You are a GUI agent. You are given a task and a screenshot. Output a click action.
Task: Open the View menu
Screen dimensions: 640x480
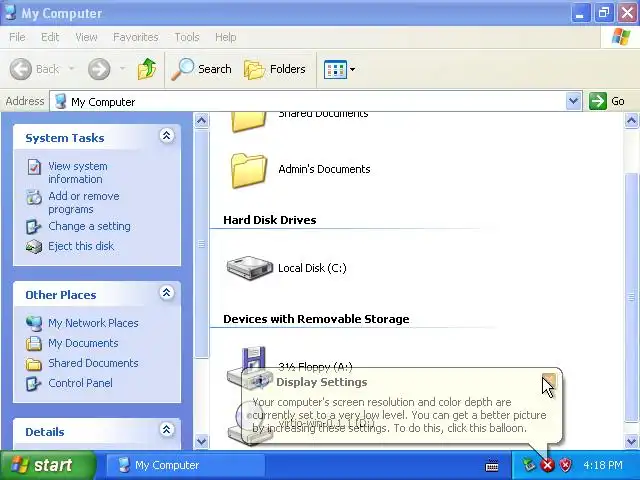tap(86, 37)
